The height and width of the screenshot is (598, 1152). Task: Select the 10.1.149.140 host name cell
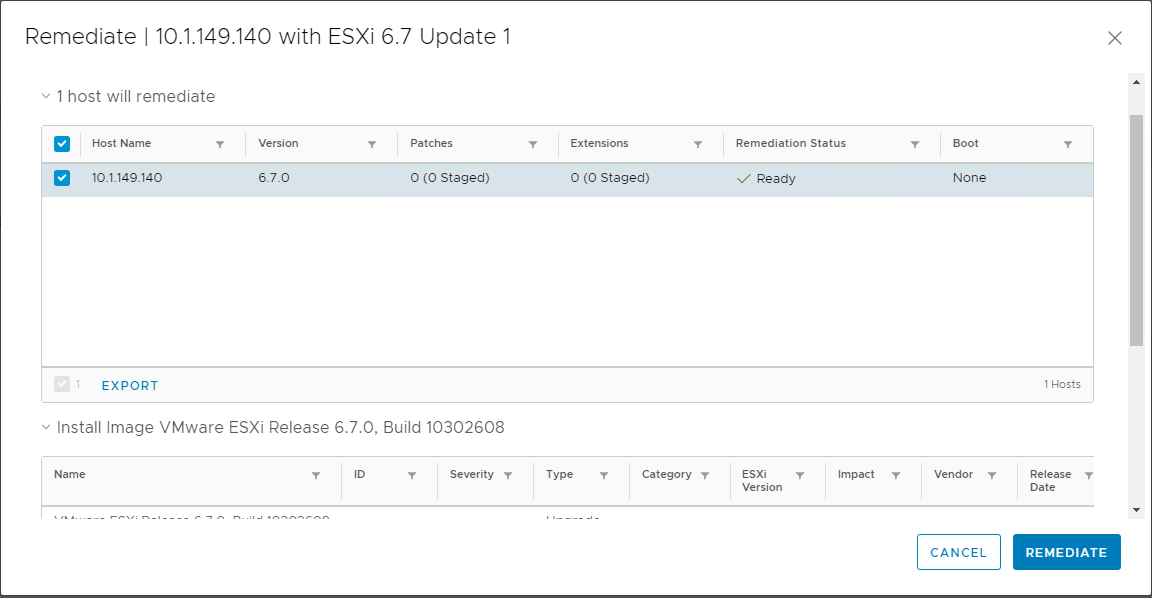click(127, 178)
